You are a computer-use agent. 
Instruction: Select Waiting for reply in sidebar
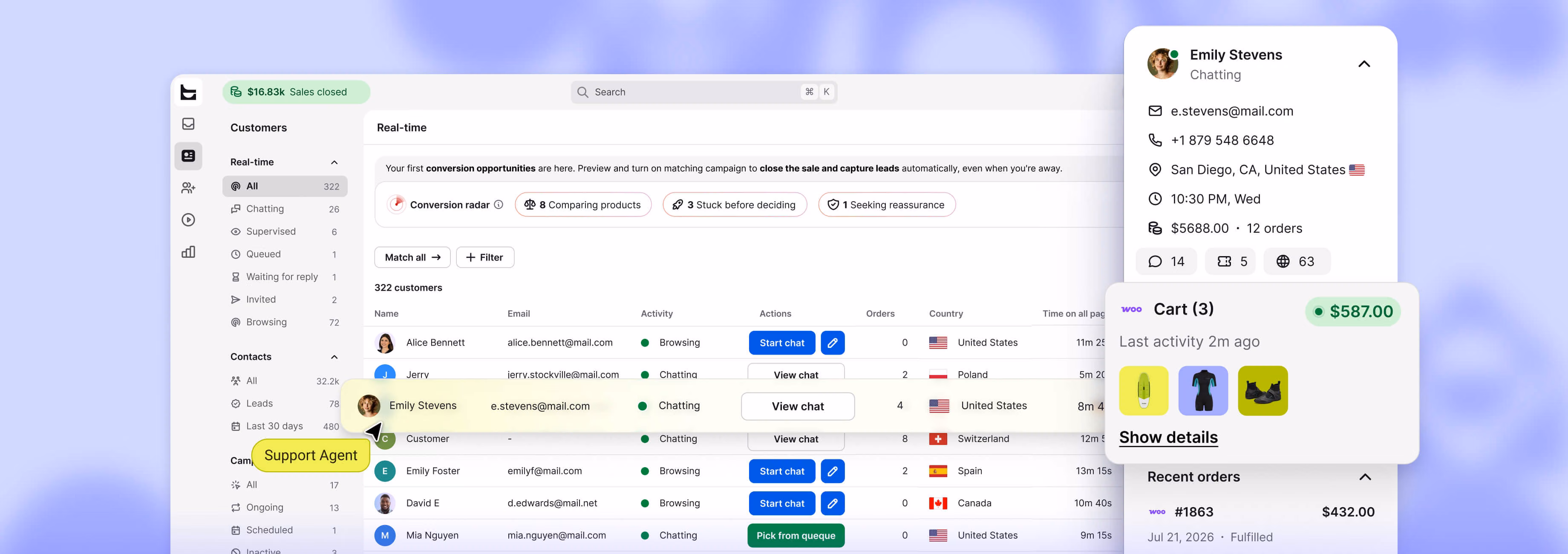[x=285, y=277]
